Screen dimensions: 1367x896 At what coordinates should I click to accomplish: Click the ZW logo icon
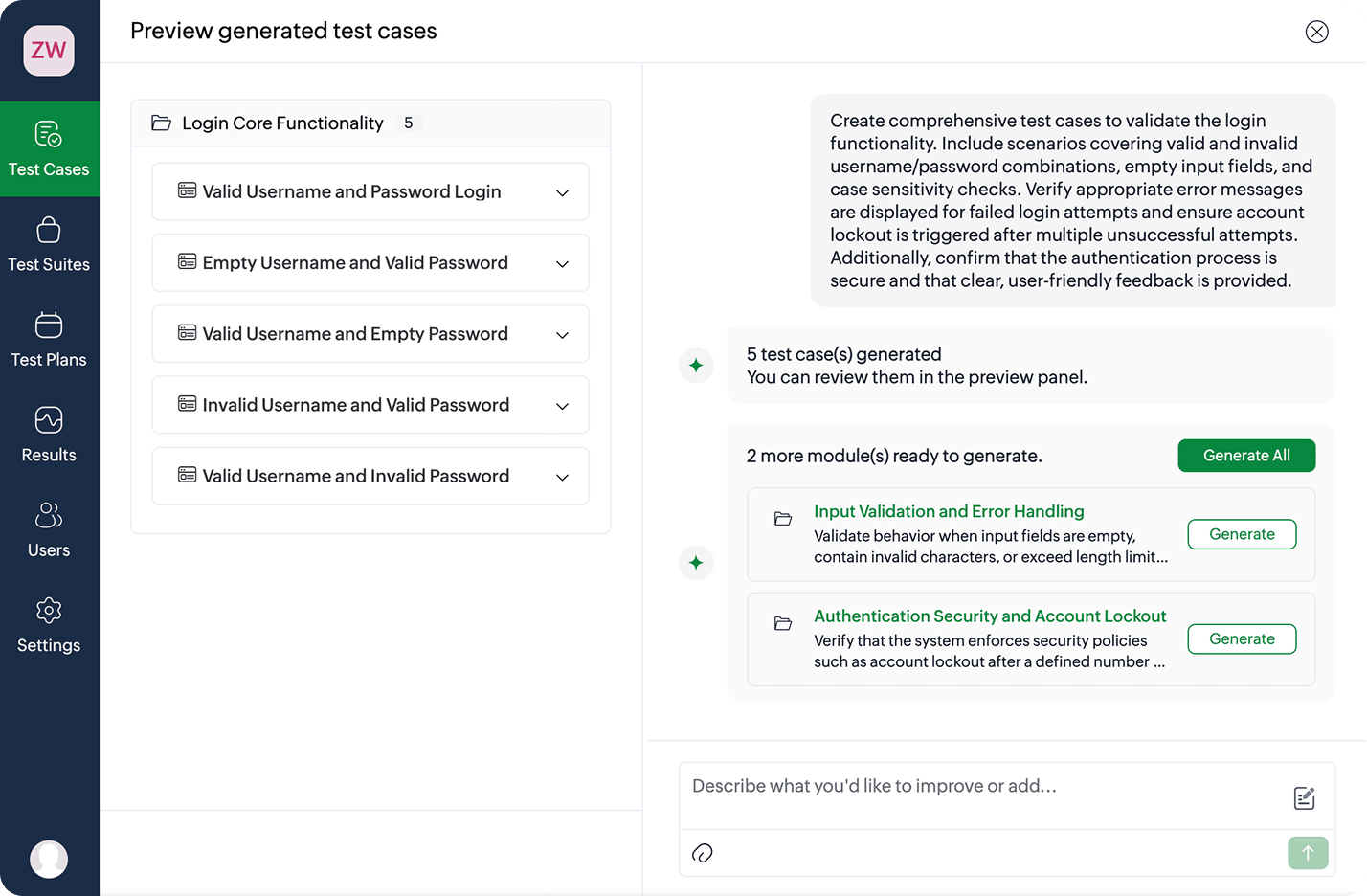[49, 51]
